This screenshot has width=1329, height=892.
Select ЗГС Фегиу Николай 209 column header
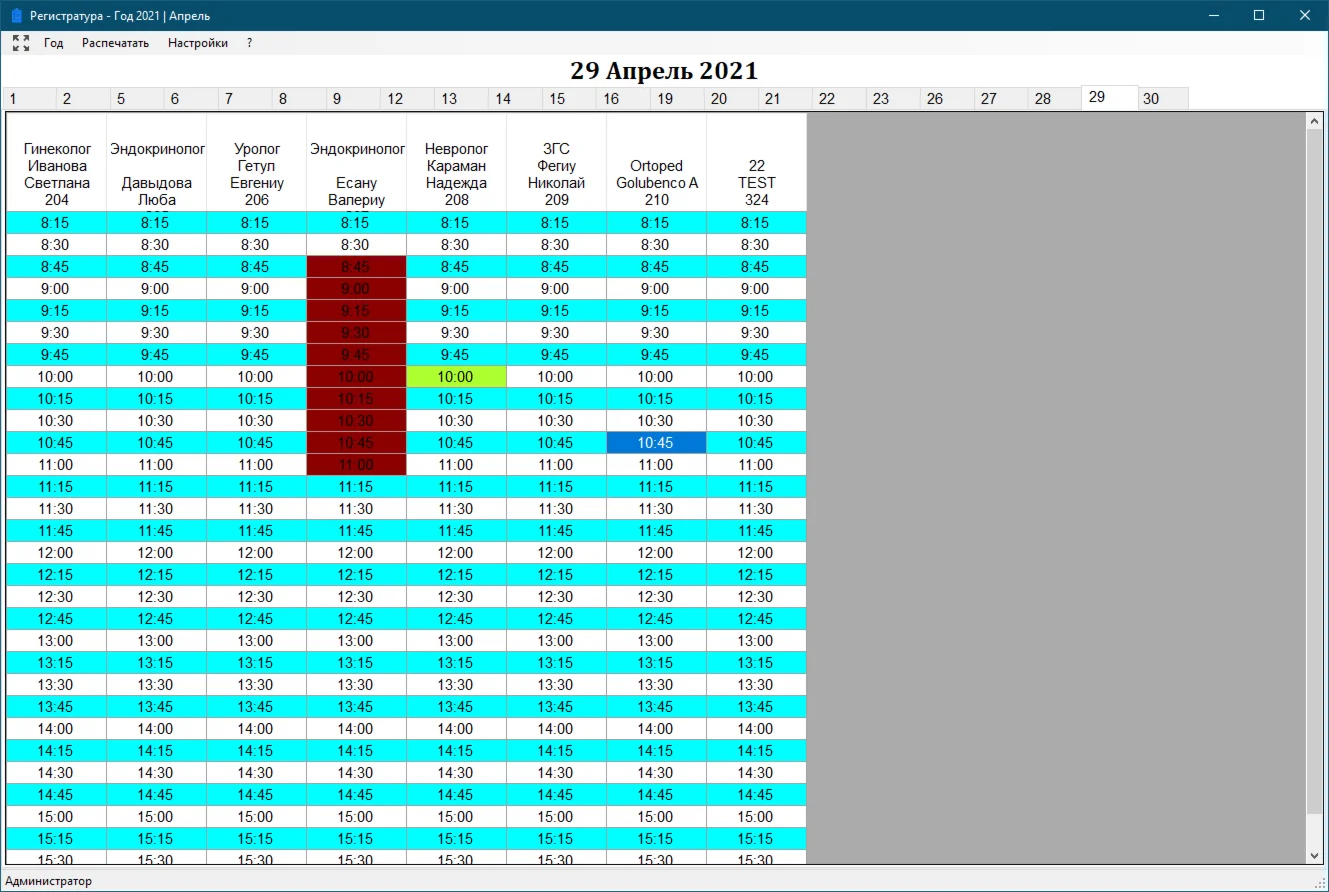point(557,162)
